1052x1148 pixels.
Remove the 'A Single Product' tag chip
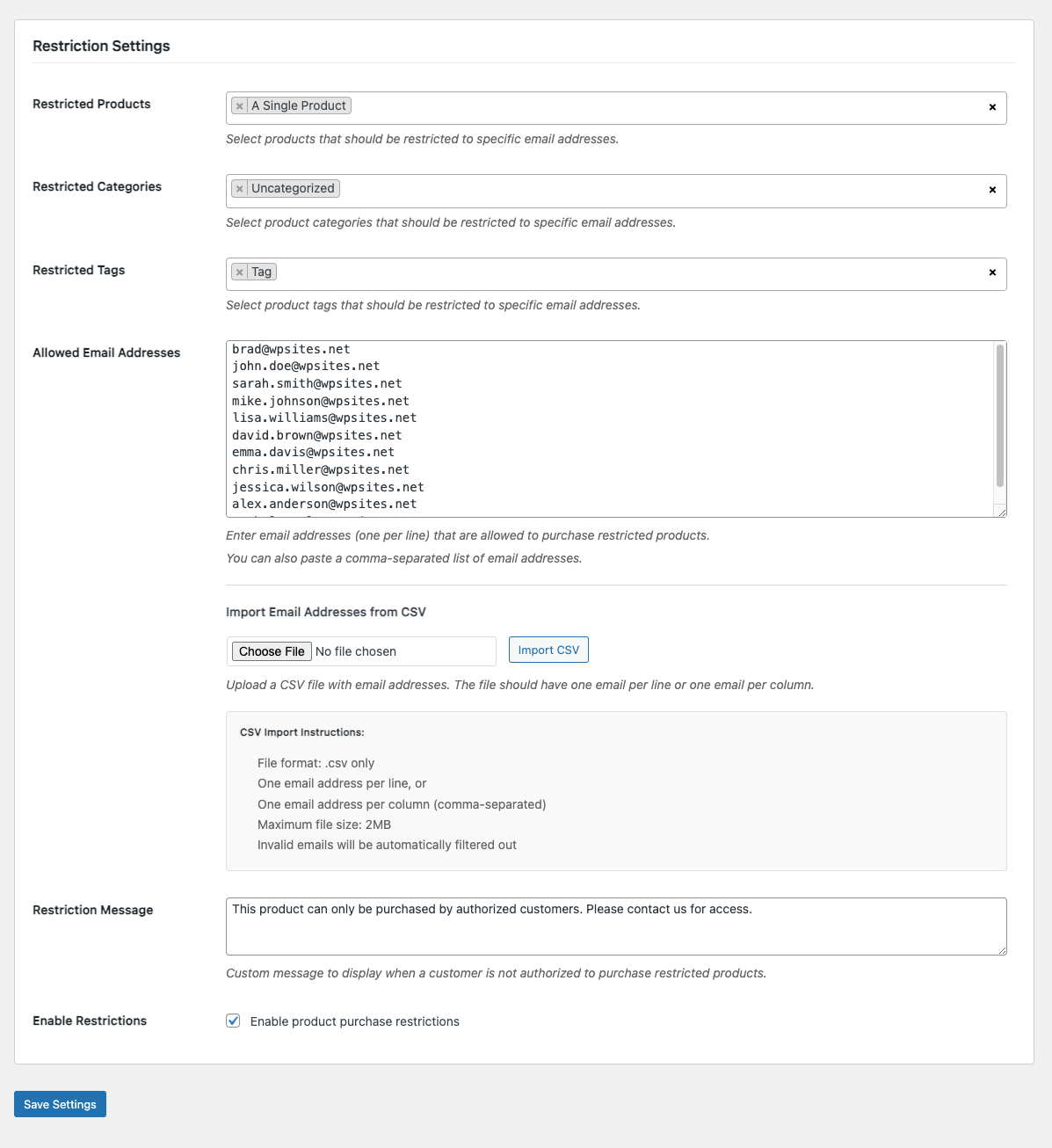pos(240,106)
